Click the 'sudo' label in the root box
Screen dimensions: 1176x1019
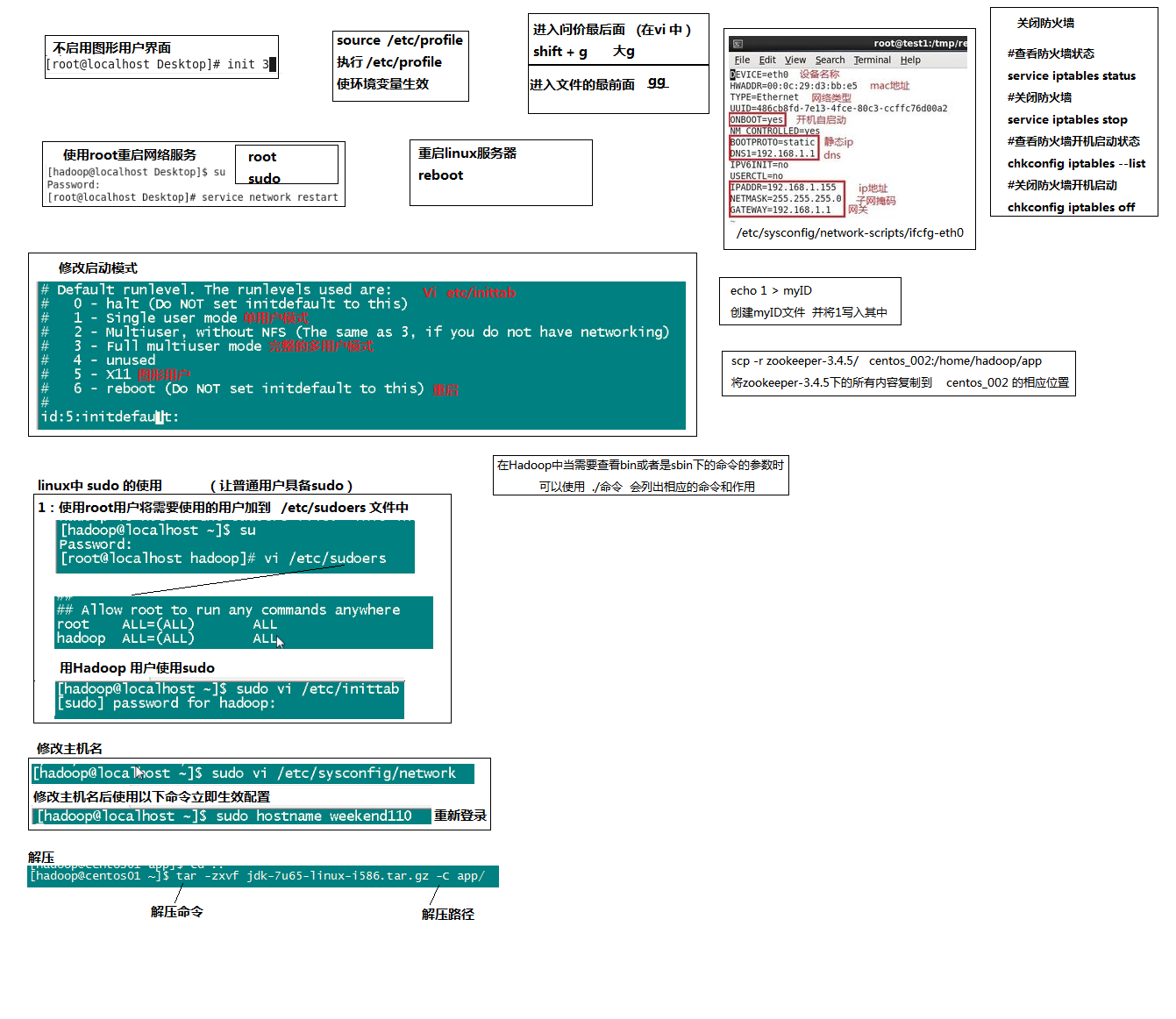pyautogui.click(x=264, y=179)
